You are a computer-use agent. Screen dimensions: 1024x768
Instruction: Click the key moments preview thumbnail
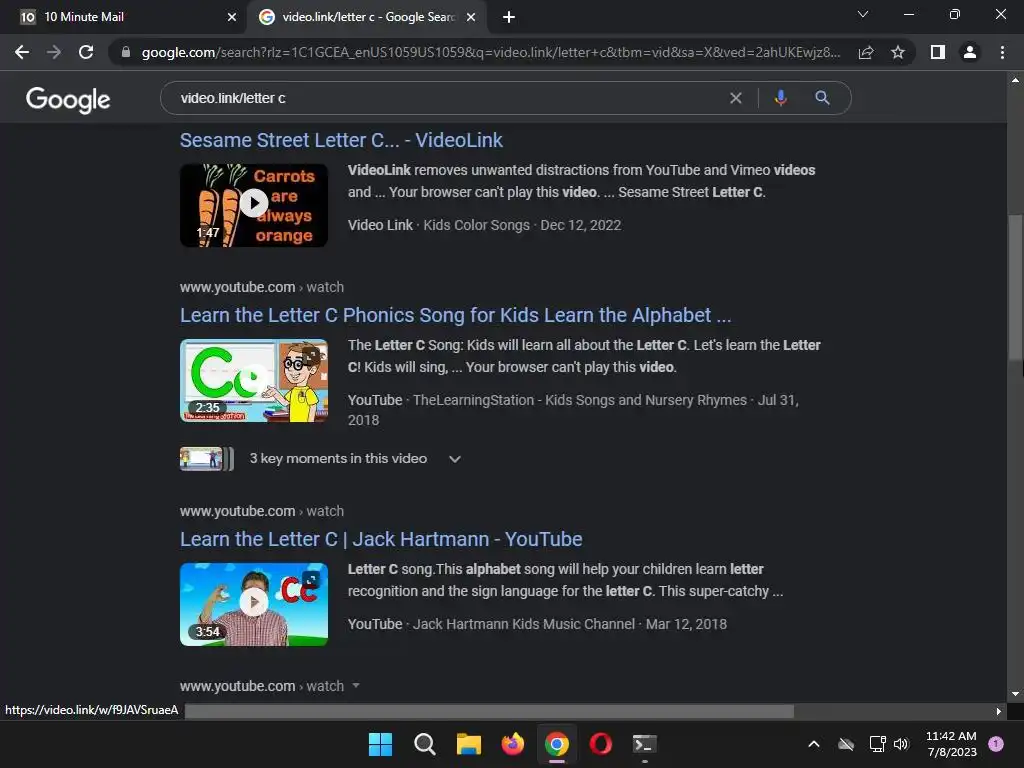(206, 458)
